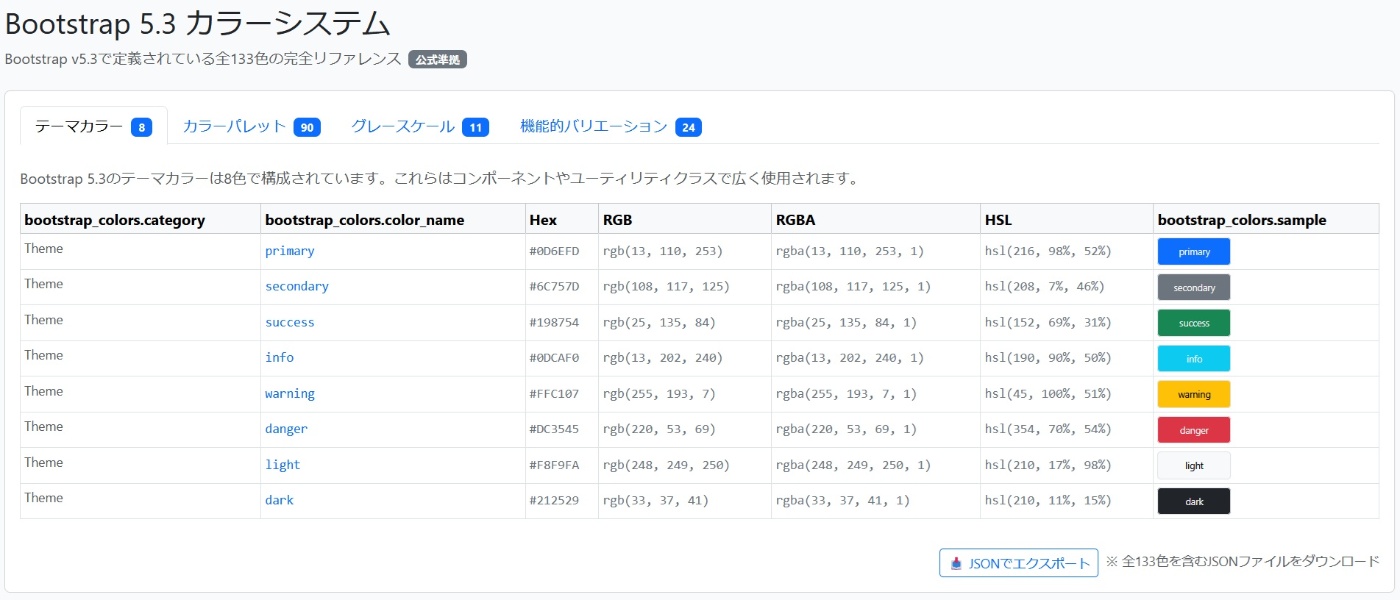Click the cell hsl(45, 100%, 51%)

click(x=1067, y=394)
